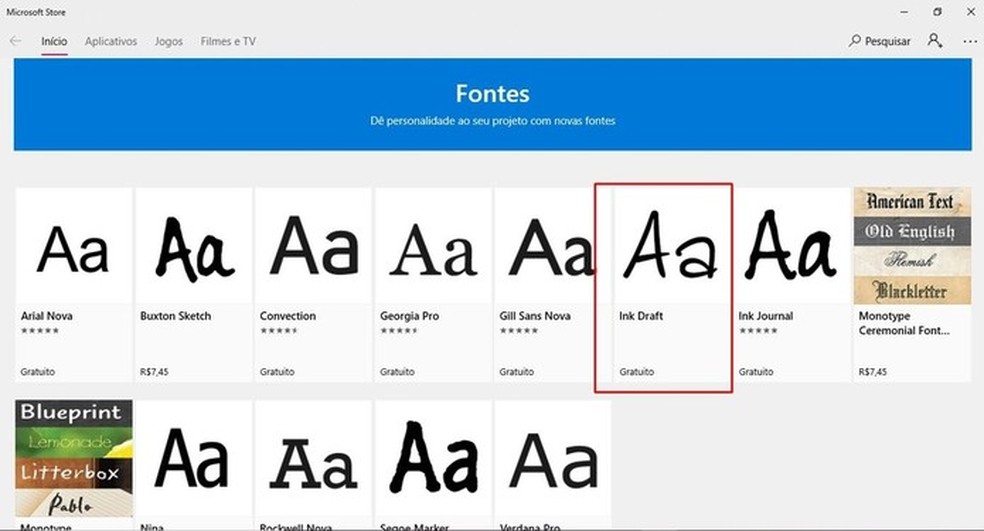Click the star rating under Arial Nova
The height and width of the screenshot is (531, 984).
coord(40,331)
